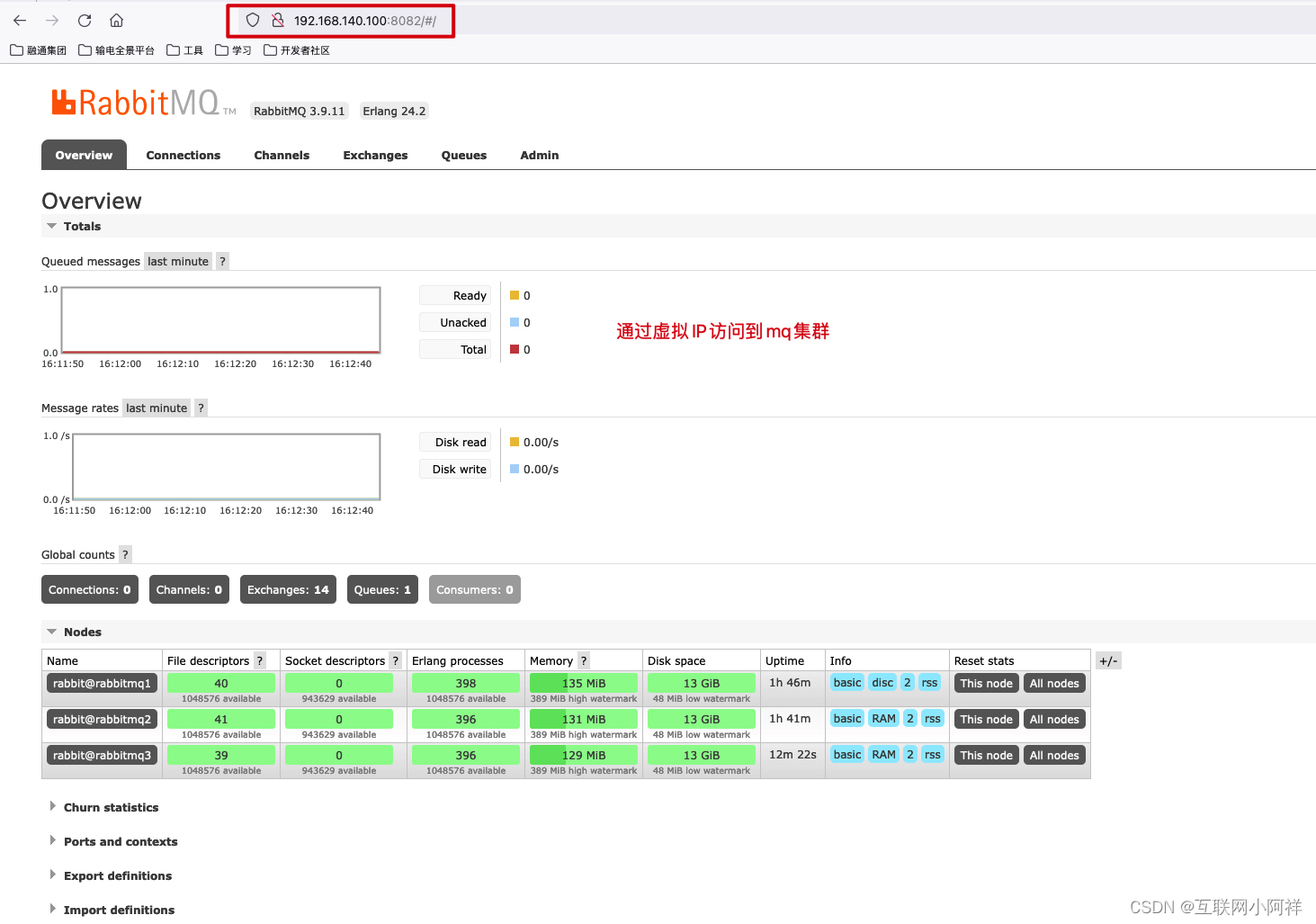Expand Churn statistics section
1316x924 pixels.
[x=111, y=807]
